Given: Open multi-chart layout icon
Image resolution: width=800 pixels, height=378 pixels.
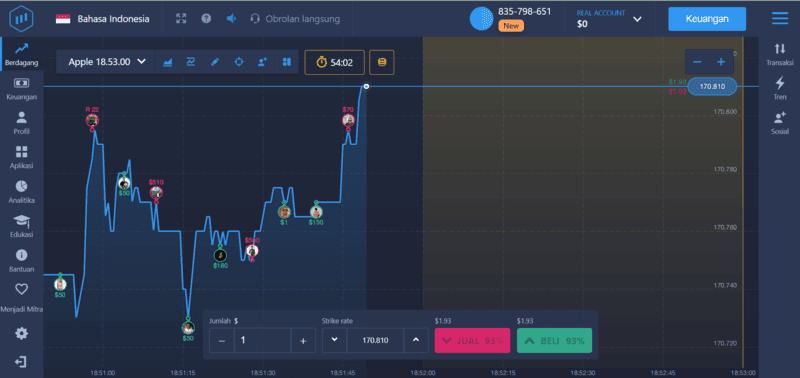Looking at the screenshot, I should (x=286, y=62).
